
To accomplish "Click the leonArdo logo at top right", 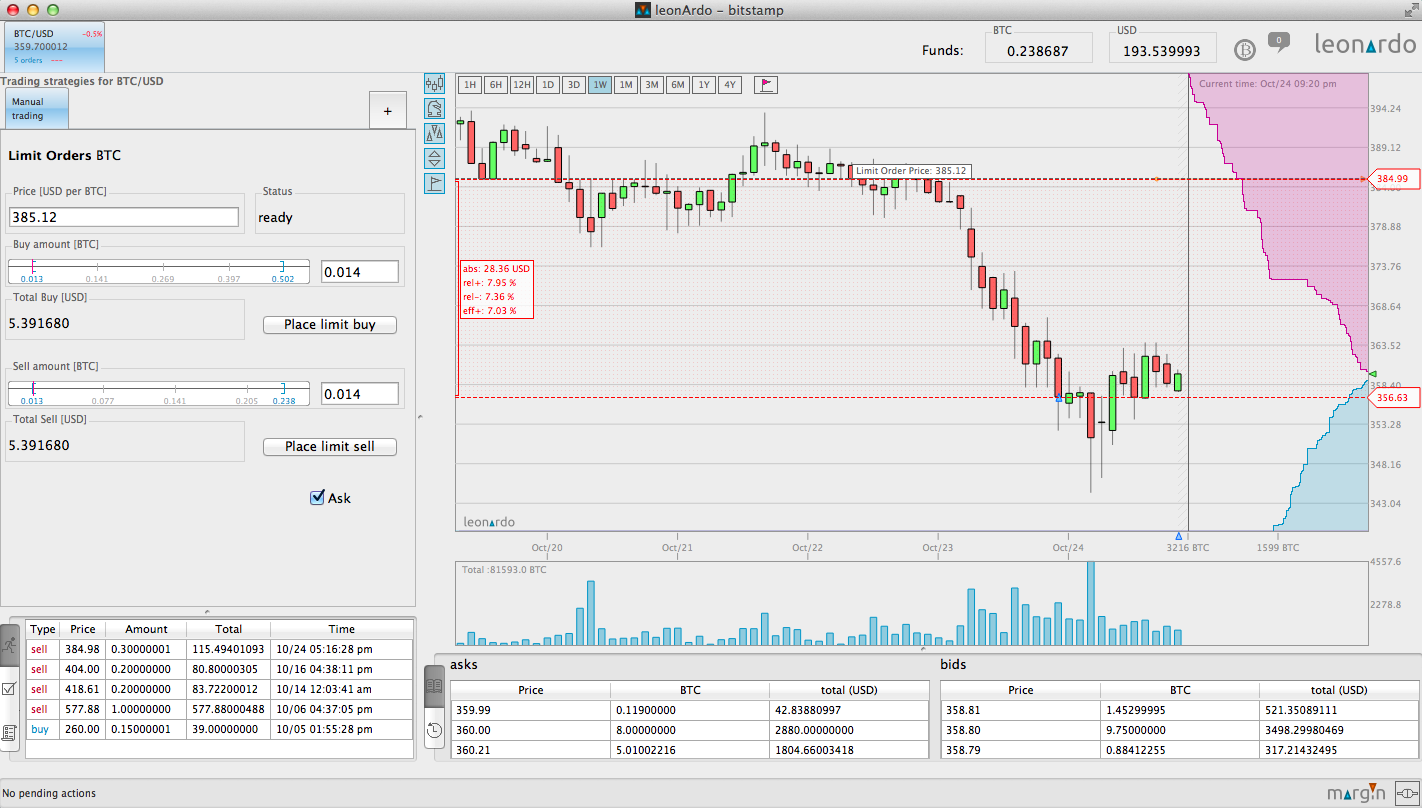I will (x=1364, y=45).
